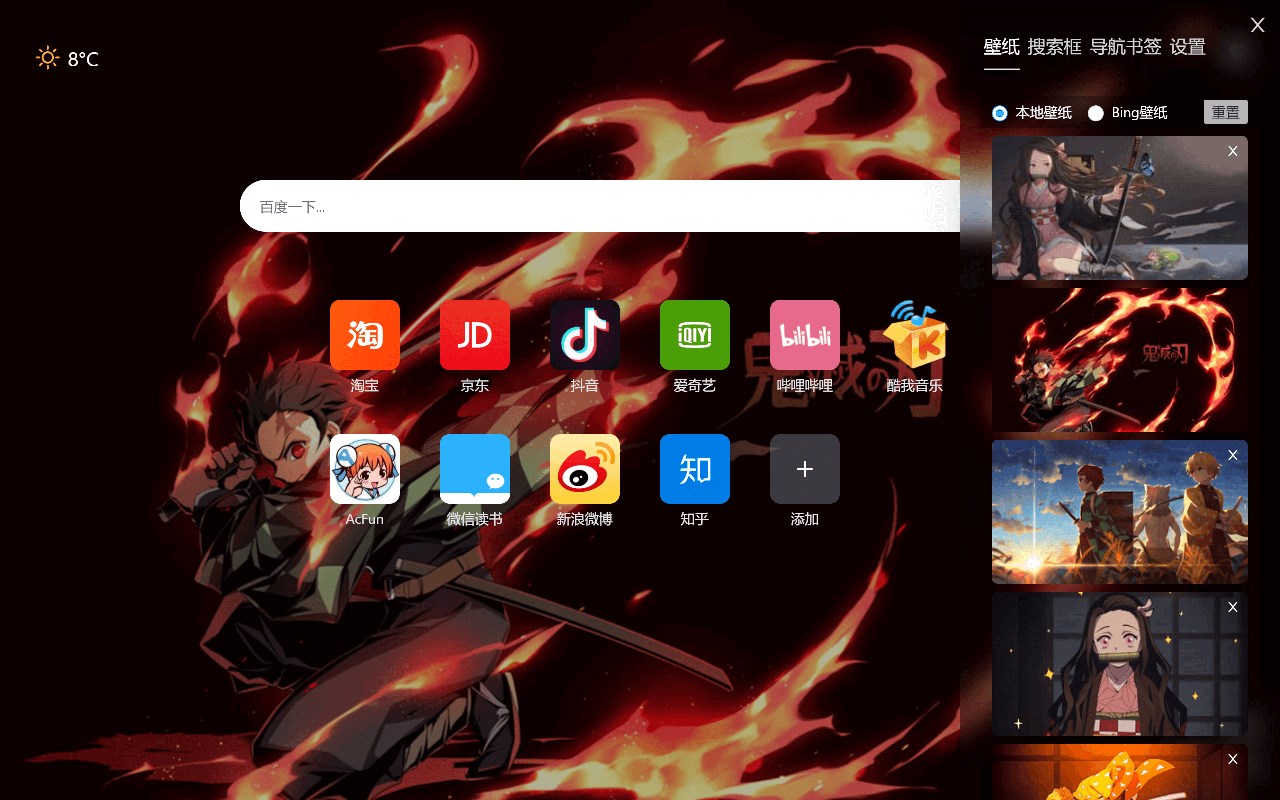Delete the Nezuko with sword wallpaper
Screen dimensions: 1280x800
point(1233,151)
